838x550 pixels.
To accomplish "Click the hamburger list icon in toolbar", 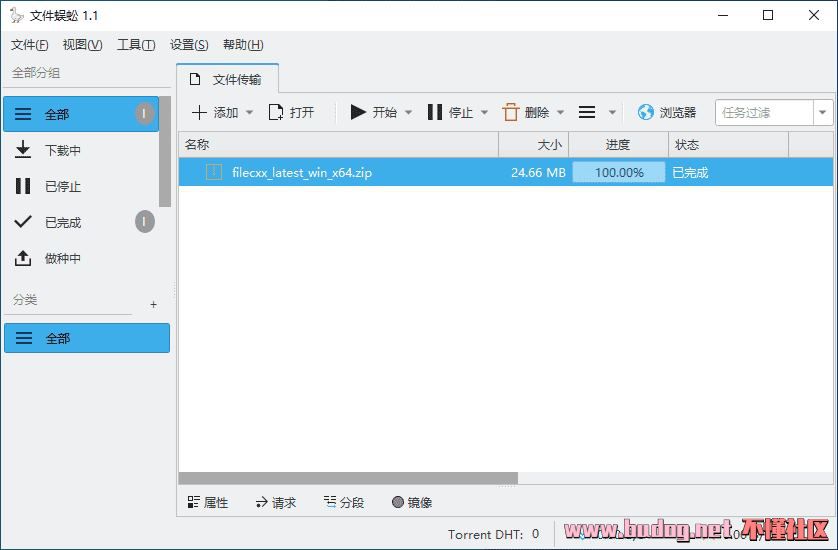I will click(588, 113).
